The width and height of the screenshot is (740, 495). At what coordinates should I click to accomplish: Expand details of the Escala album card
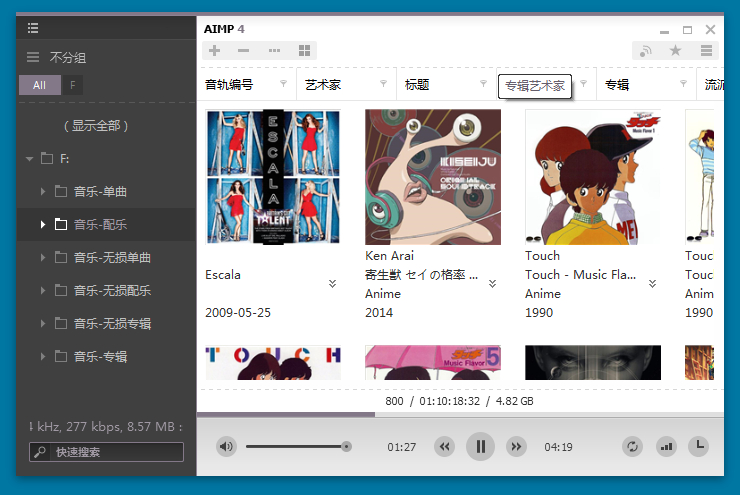tap(332, 284)
